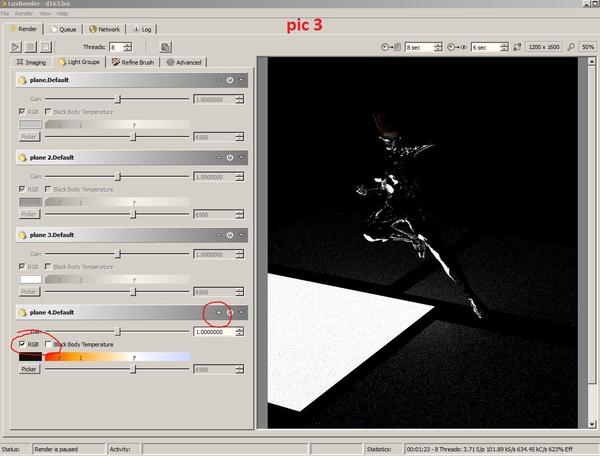Viewport: 600px width, 456px height.
Task: Solo the plane 3.Default light group
Action: (218, 235)
